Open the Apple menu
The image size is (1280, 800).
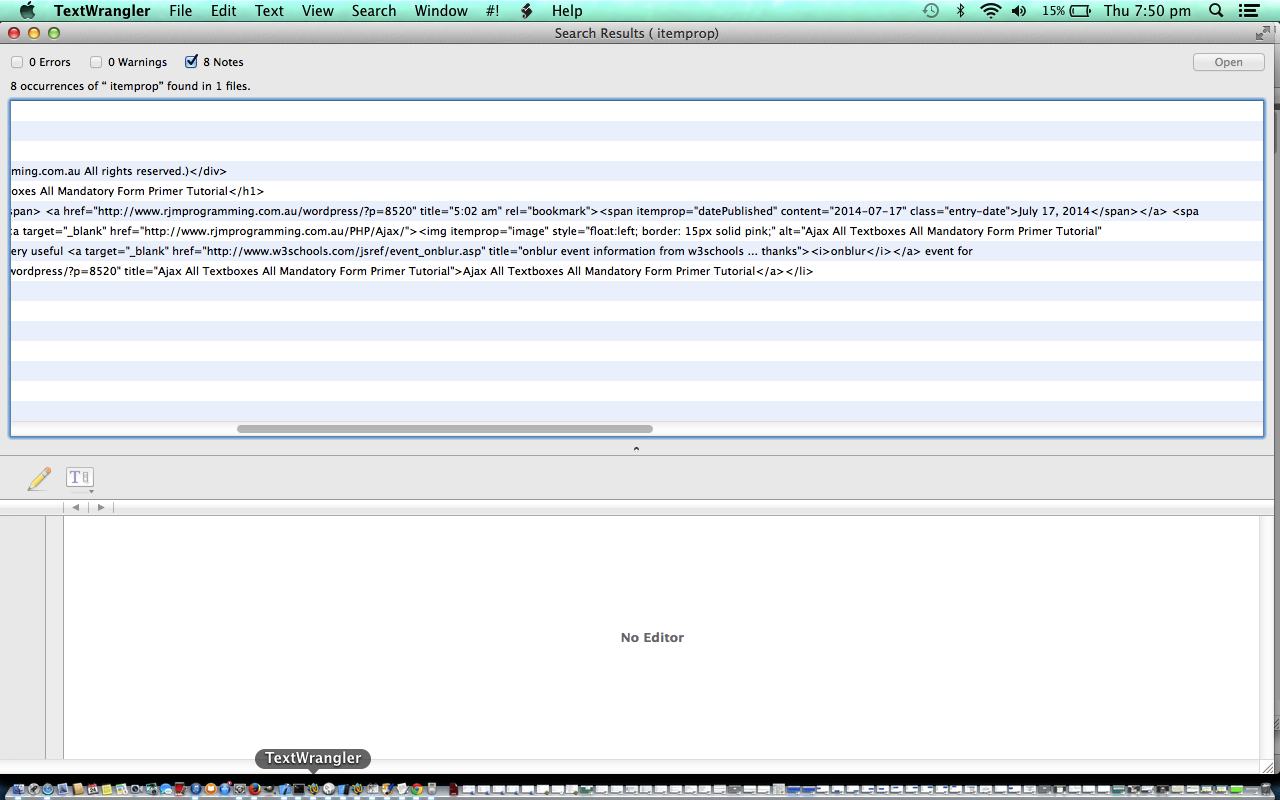point(28,11)
